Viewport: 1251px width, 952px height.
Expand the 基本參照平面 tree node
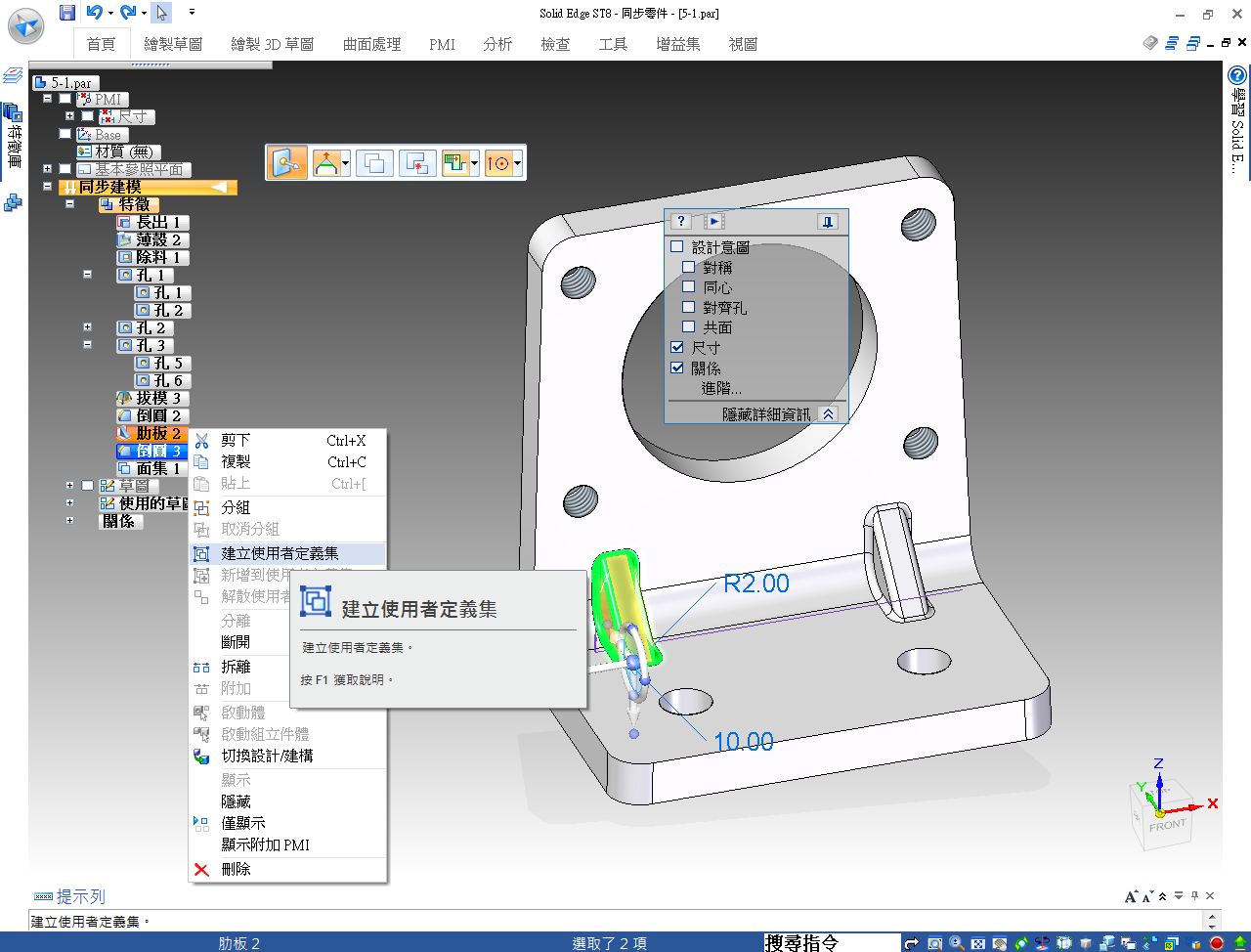[x=47, y=169]
